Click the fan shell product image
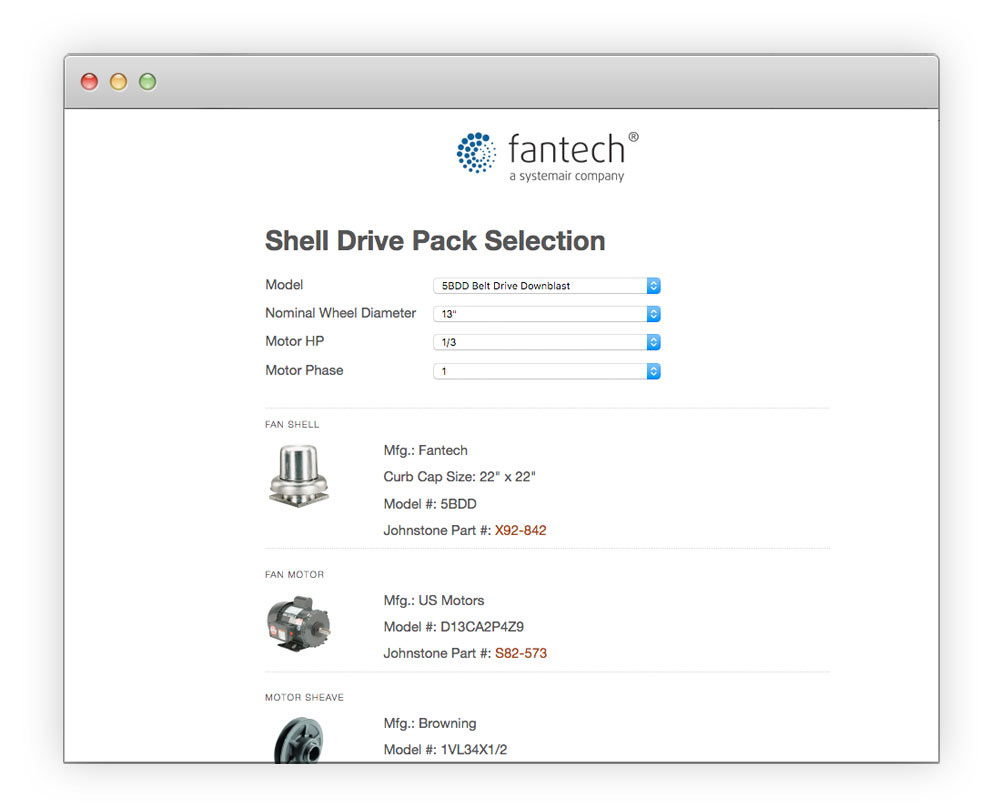The width and height of the screenshot is (1000, 808). (x=298, y=476)
